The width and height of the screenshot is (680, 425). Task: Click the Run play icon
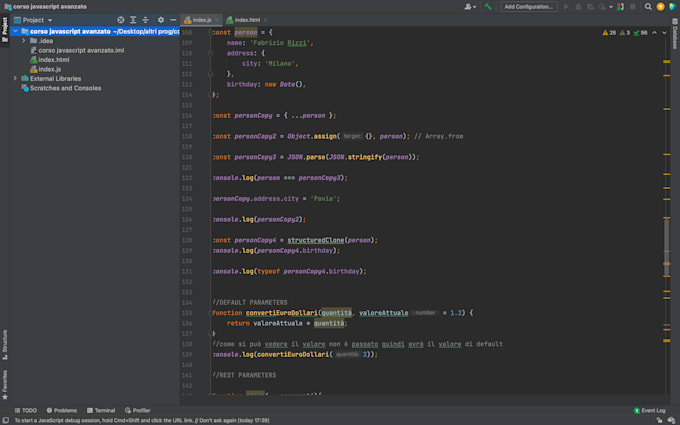pos(566,7)
